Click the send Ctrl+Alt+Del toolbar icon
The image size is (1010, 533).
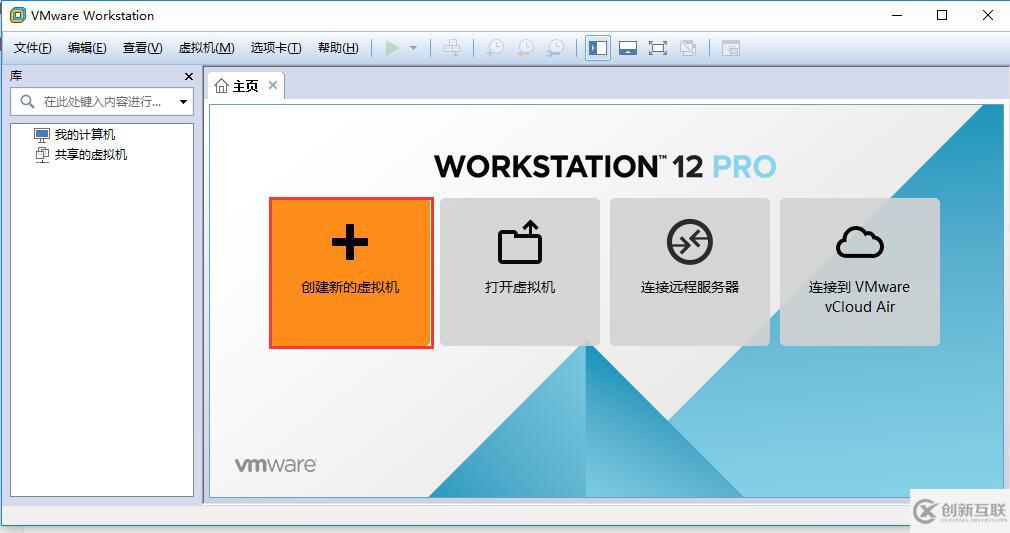click(452, 48)
